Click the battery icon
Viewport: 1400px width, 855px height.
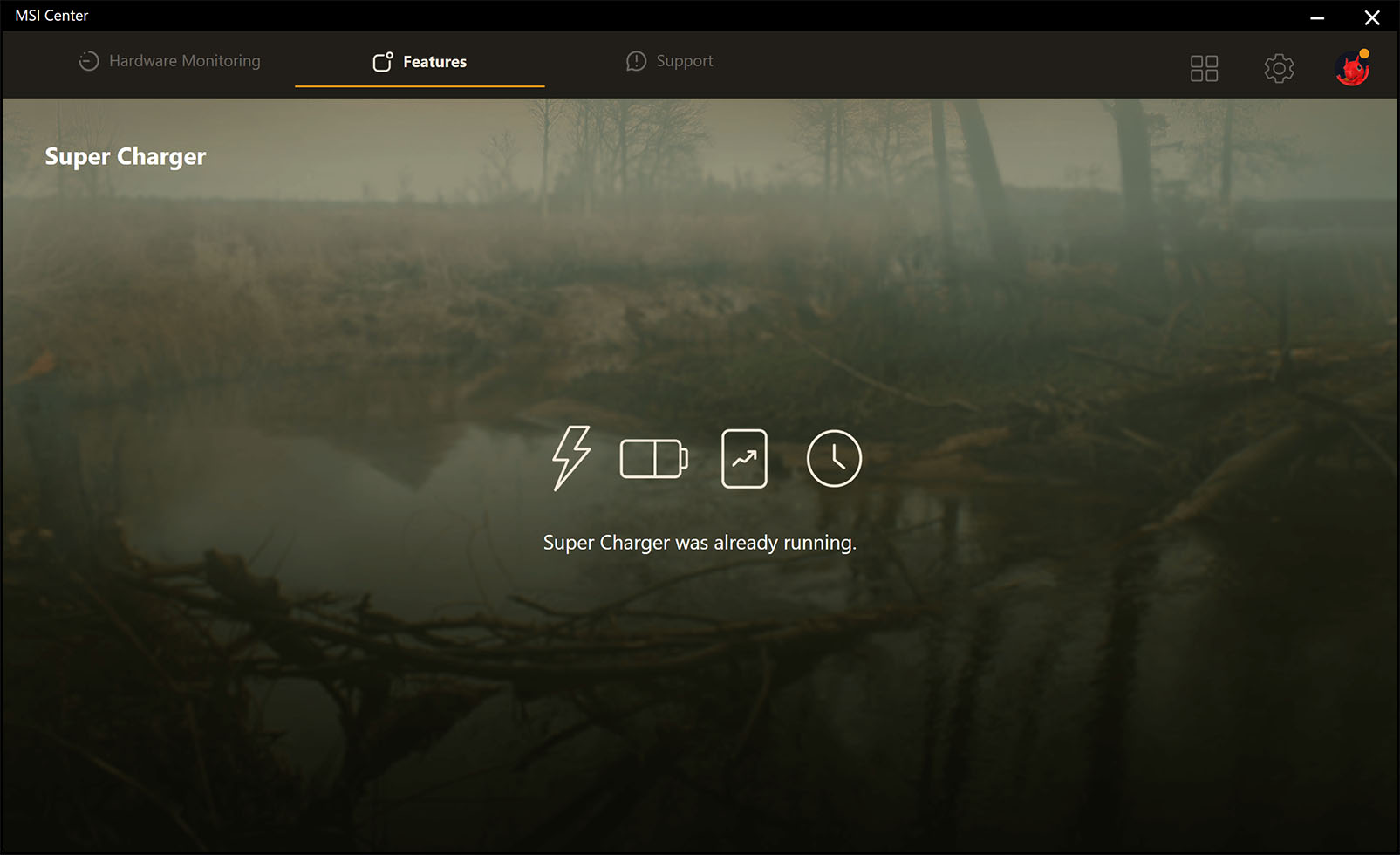click(653, 459)
